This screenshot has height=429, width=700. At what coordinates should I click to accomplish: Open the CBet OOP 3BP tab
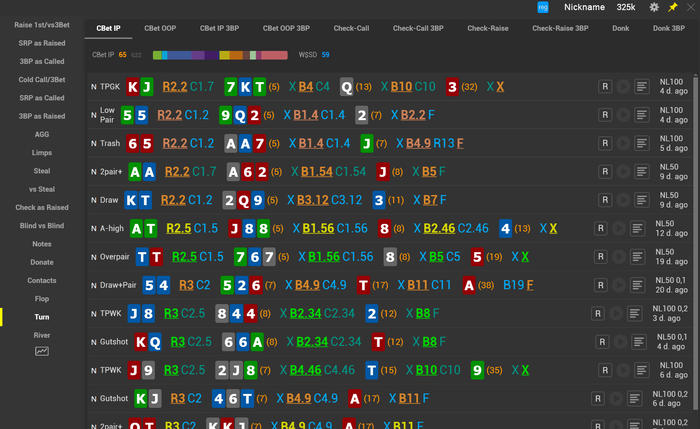tap(286, 28)
